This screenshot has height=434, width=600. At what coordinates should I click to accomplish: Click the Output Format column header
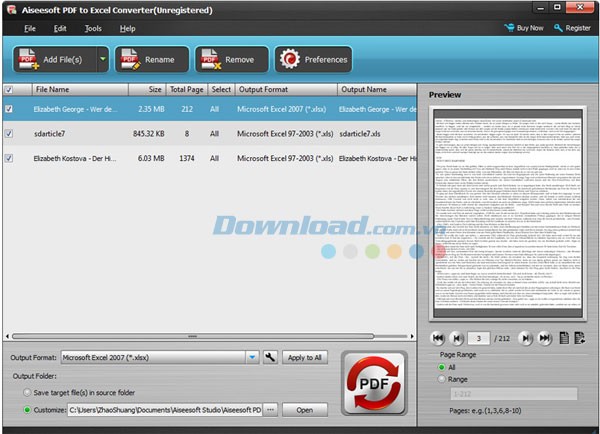[286, 90]
